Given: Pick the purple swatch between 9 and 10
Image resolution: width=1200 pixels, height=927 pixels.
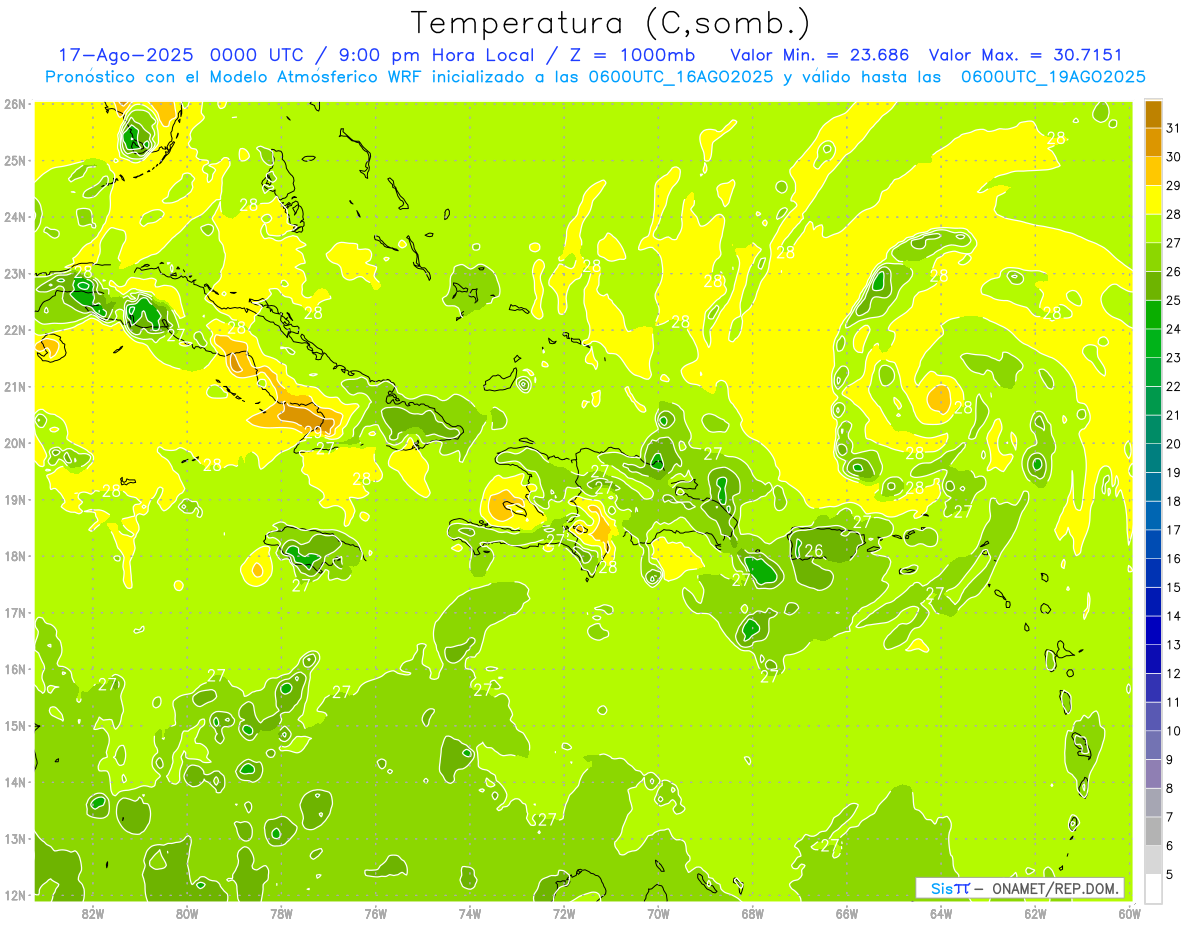Looking at the screenshot, I should click(x=1153, y=745).
